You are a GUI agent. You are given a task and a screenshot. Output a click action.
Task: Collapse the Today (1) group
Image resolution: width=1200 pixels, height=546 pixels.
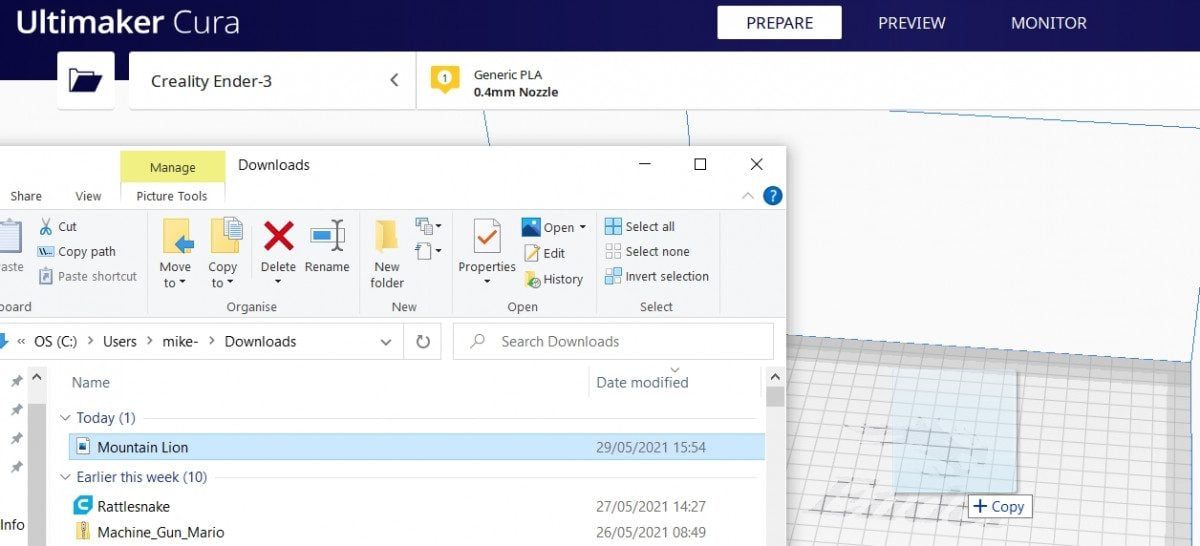tap(66, 418)
